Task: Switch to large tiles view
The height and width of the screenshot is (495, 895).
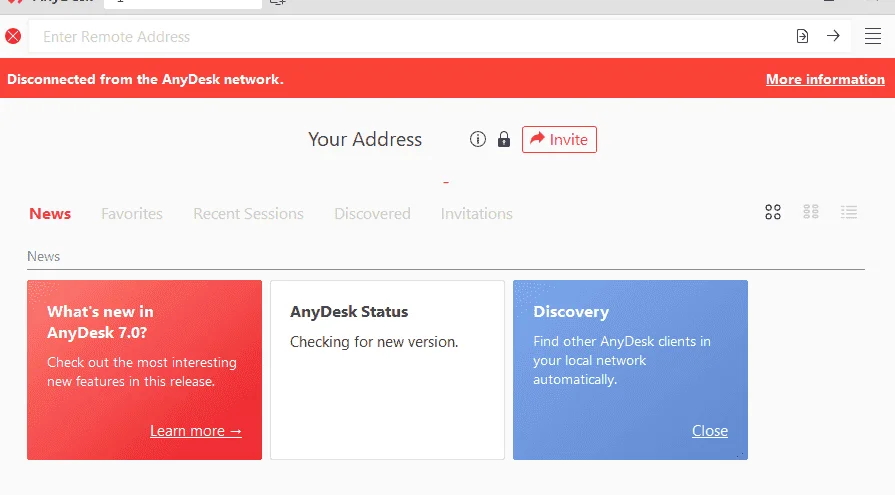Action: click(773, 212)
